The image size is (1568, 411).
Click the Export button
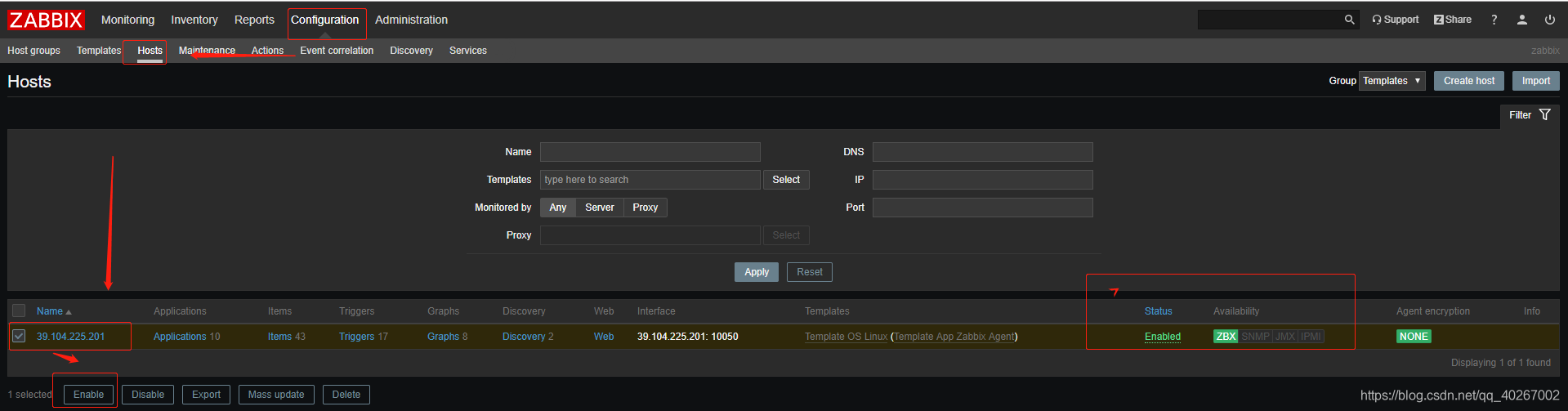(206, 395)
